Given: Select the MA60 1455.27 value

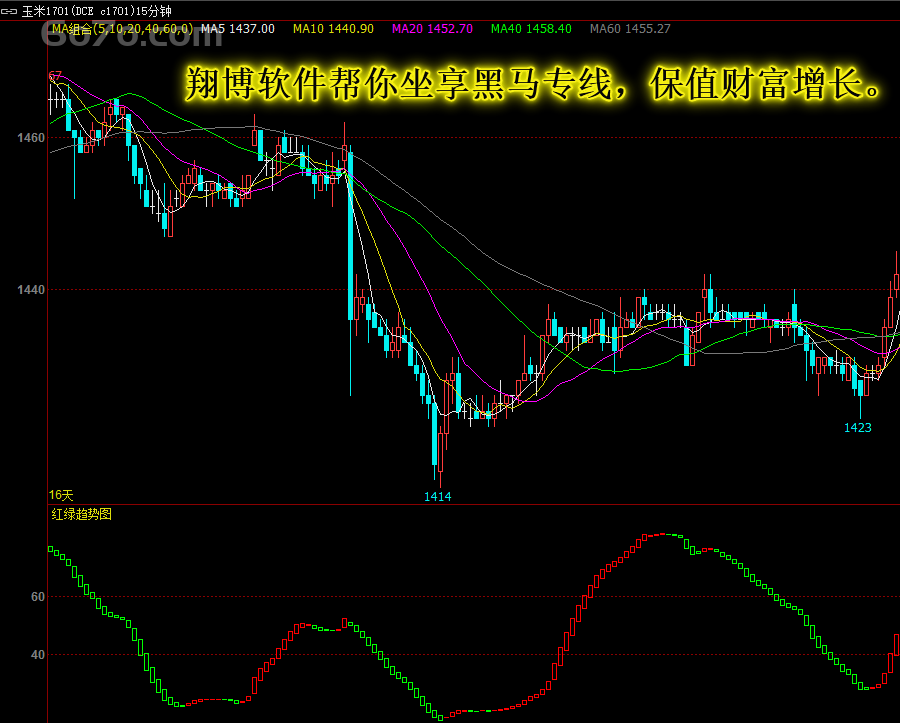Looking at the screenshot, I should [630, 29].
